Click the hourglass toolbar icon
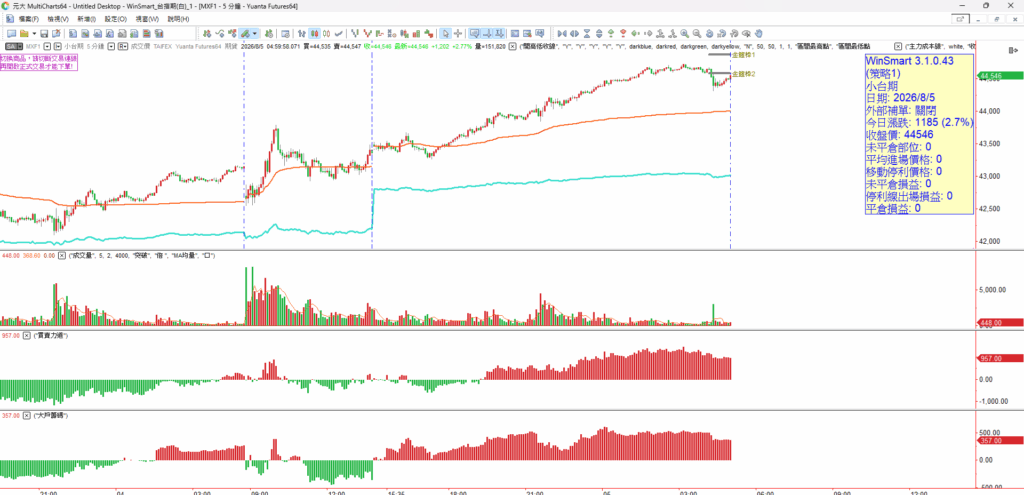This screenshot has width=1024, height=495. [587, 33]
